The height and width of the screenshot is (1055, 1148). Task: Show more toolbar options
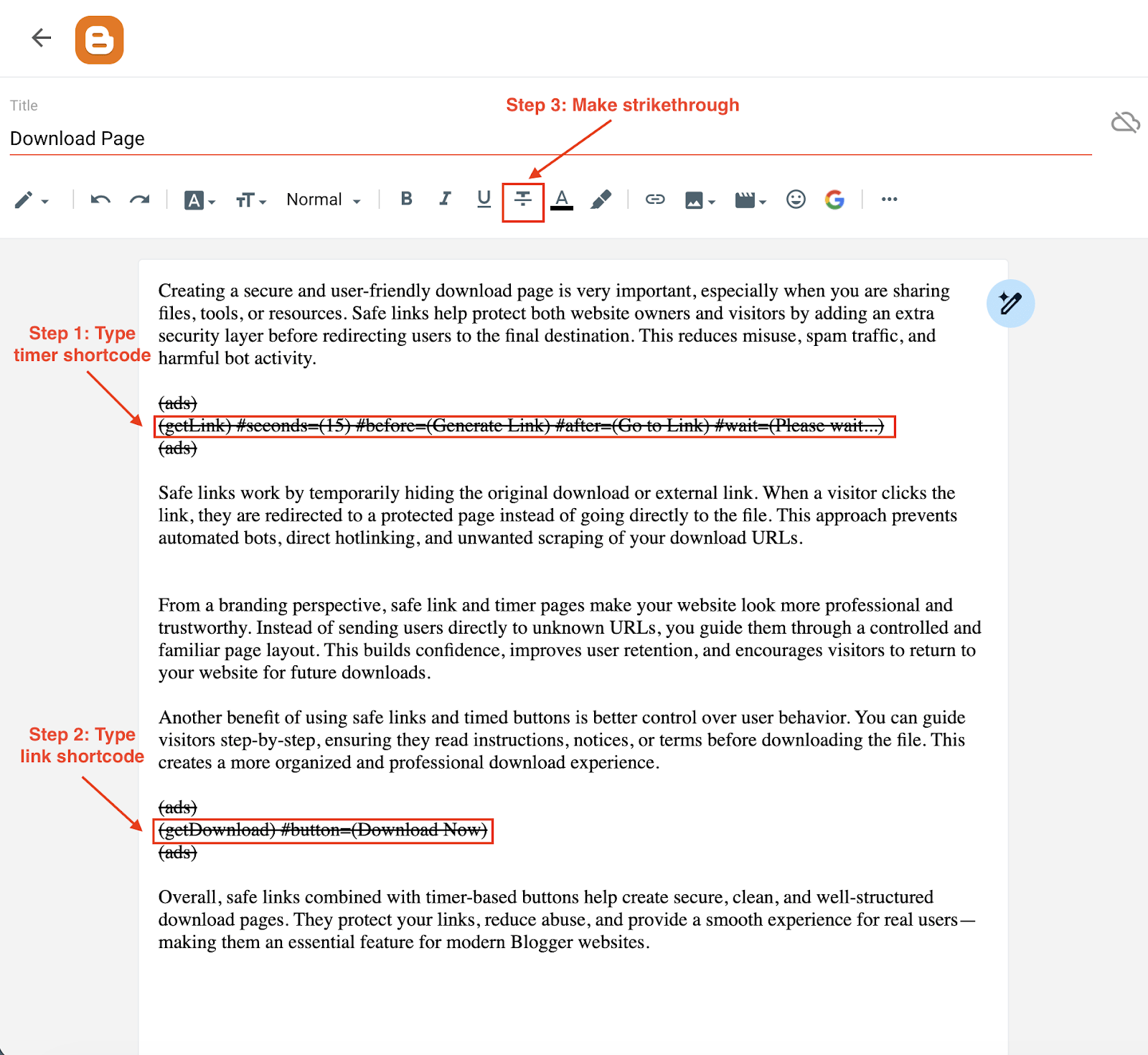(890, 199)
